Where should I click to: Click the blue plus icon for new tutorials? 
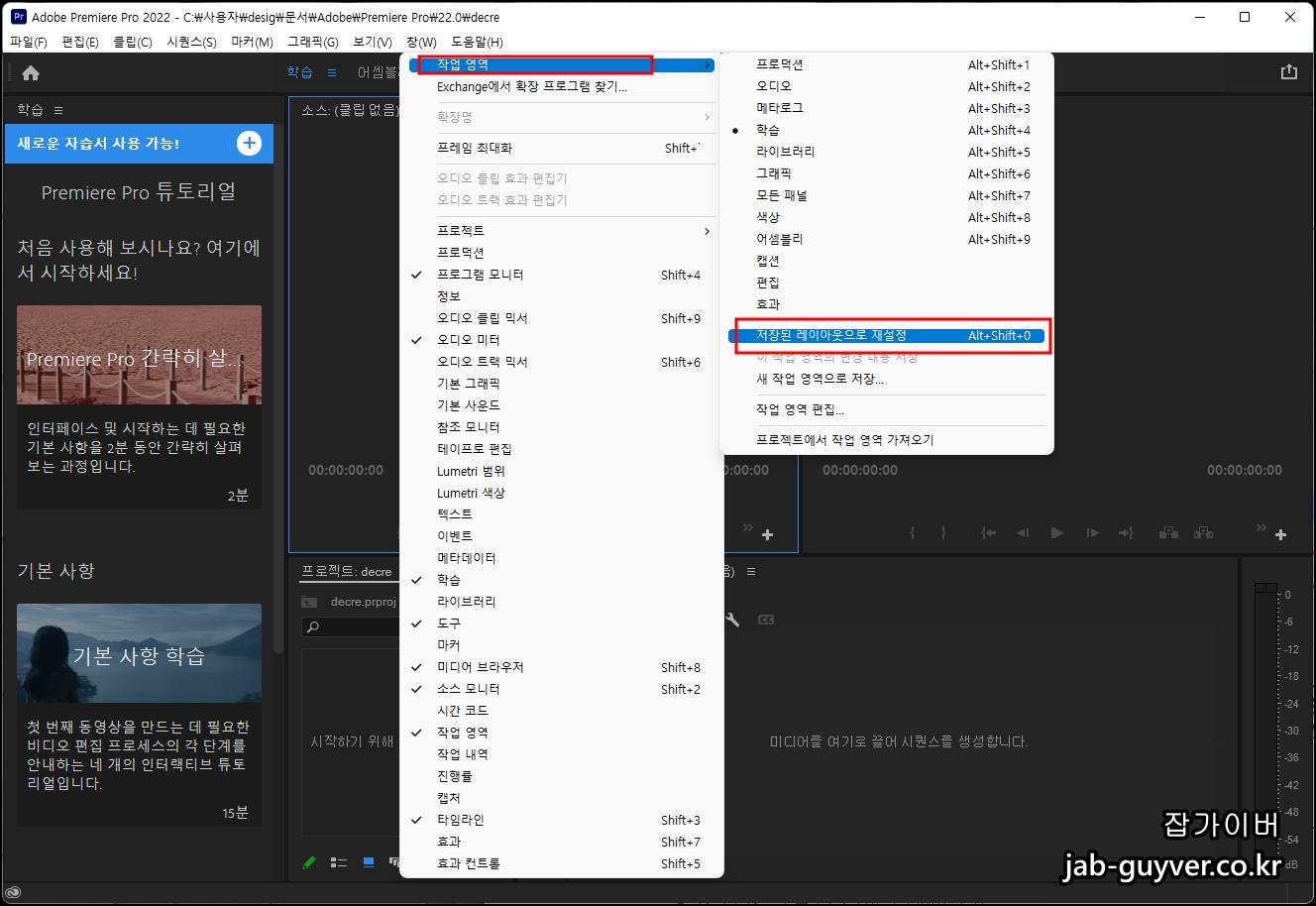coord(249,143)
